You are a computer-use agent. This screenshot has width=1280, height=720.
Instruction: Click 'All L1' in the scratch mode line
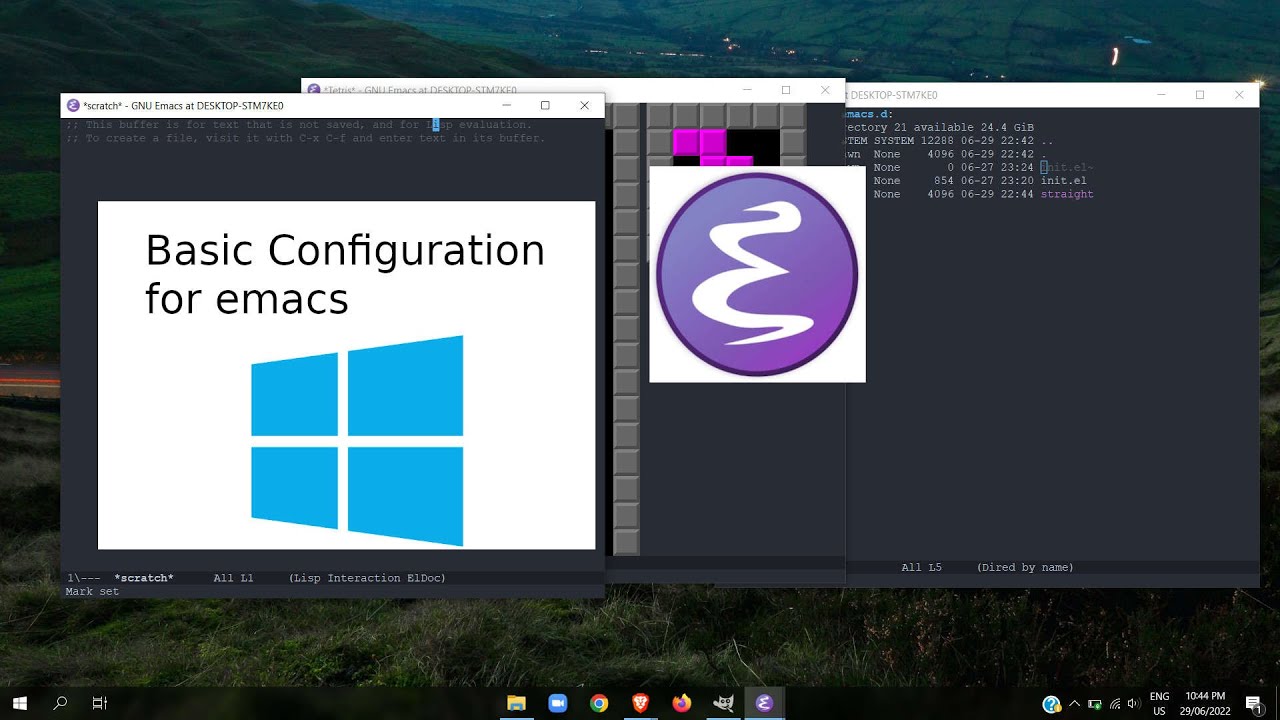[x=233, y=578]
